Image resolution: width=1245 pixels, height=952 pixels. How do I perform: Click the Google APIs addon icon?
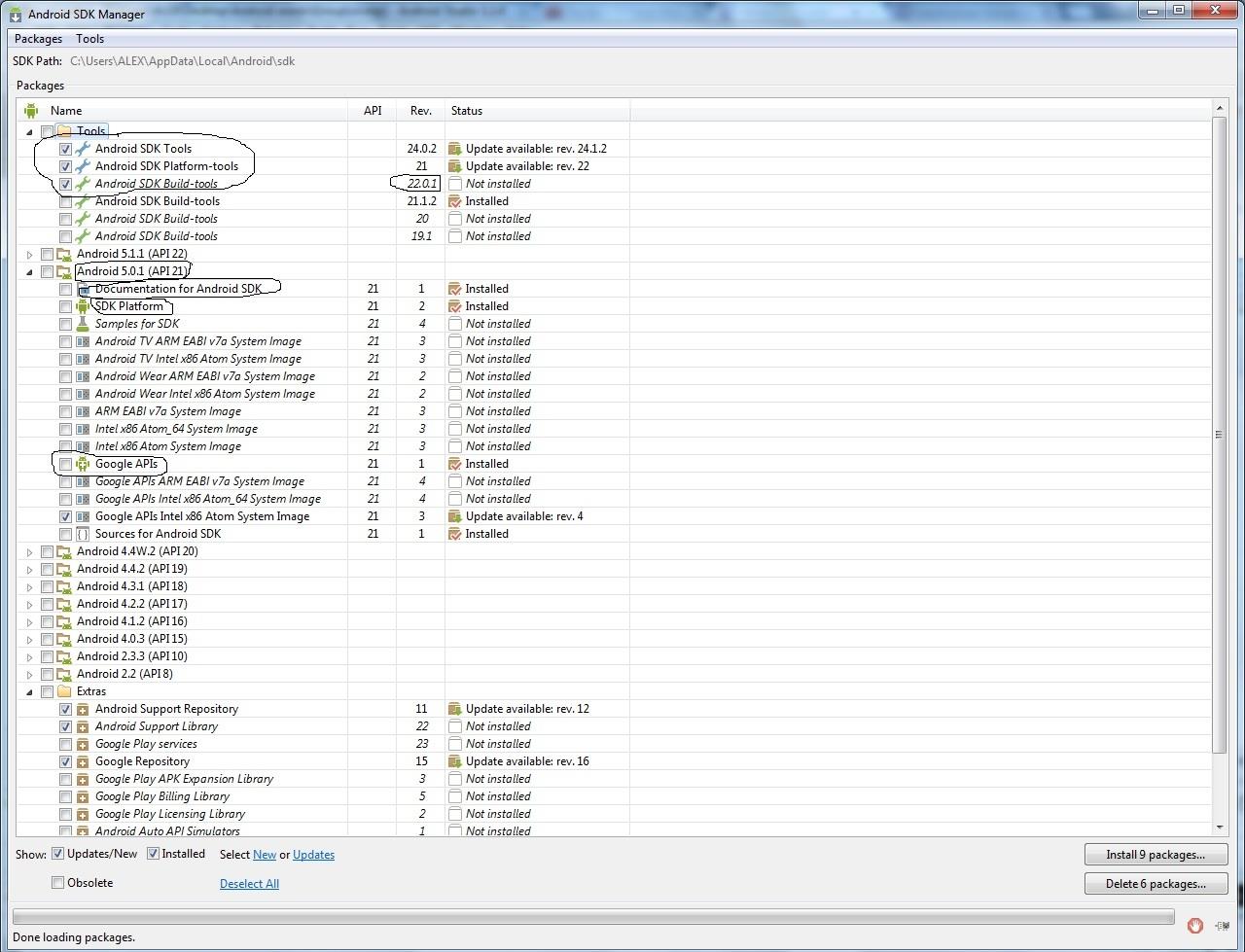[83, 464]
